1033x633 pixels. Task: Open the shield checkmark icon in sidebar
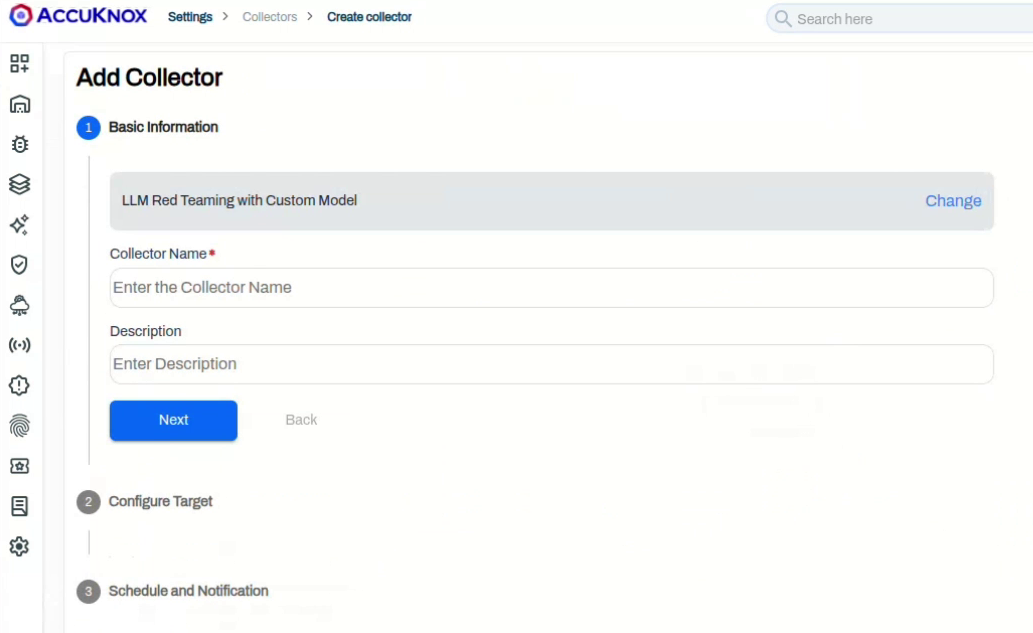[x=20, y=265]
